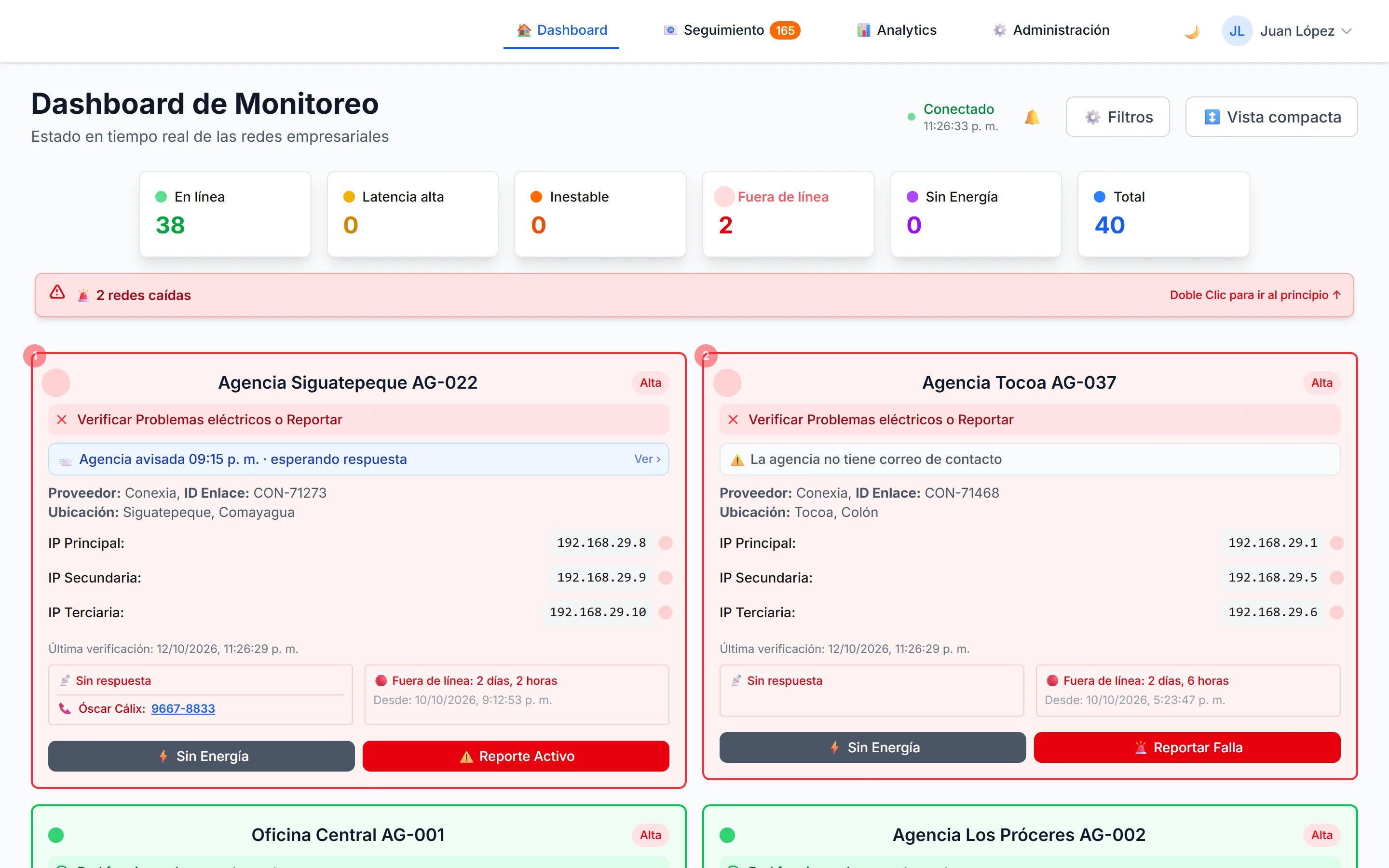Screen dimensions: 1389x868
Task: Click IP 192.168.29.9 value
Action: [x=601, y=578]
